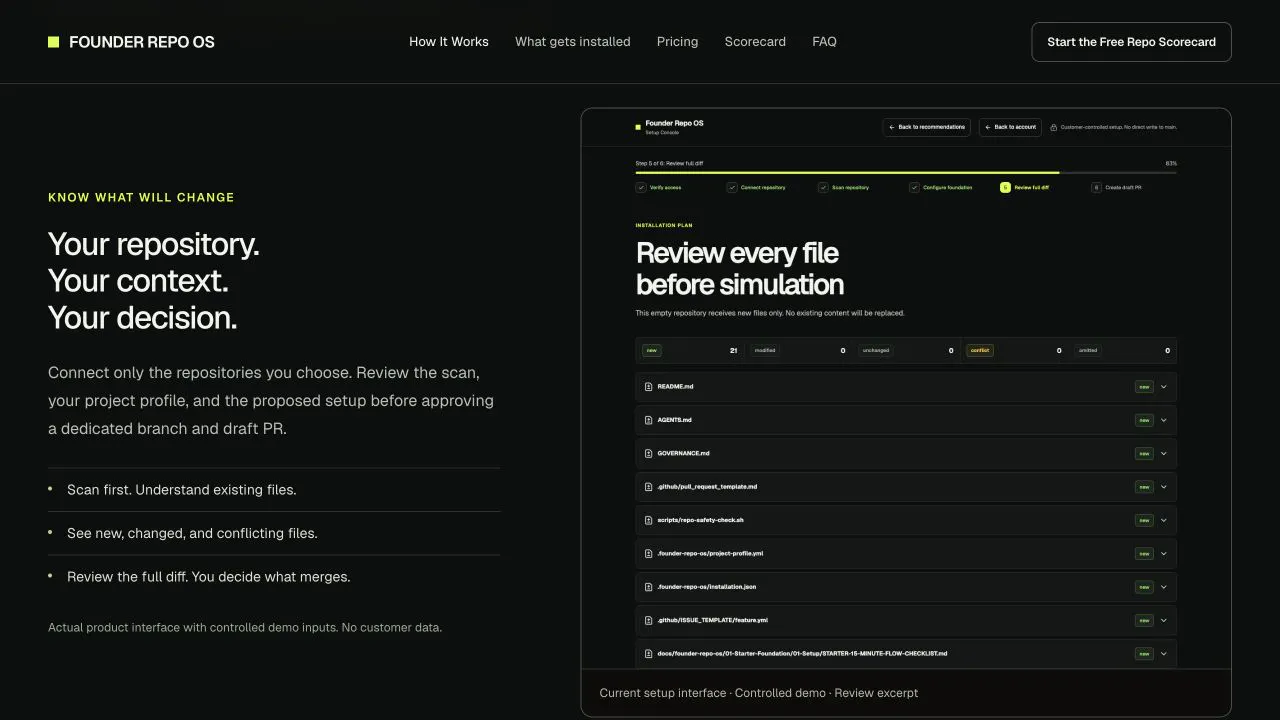Click the 'unchanged' summary badge
Screen dimensions: 1280x720
[875, 350]
